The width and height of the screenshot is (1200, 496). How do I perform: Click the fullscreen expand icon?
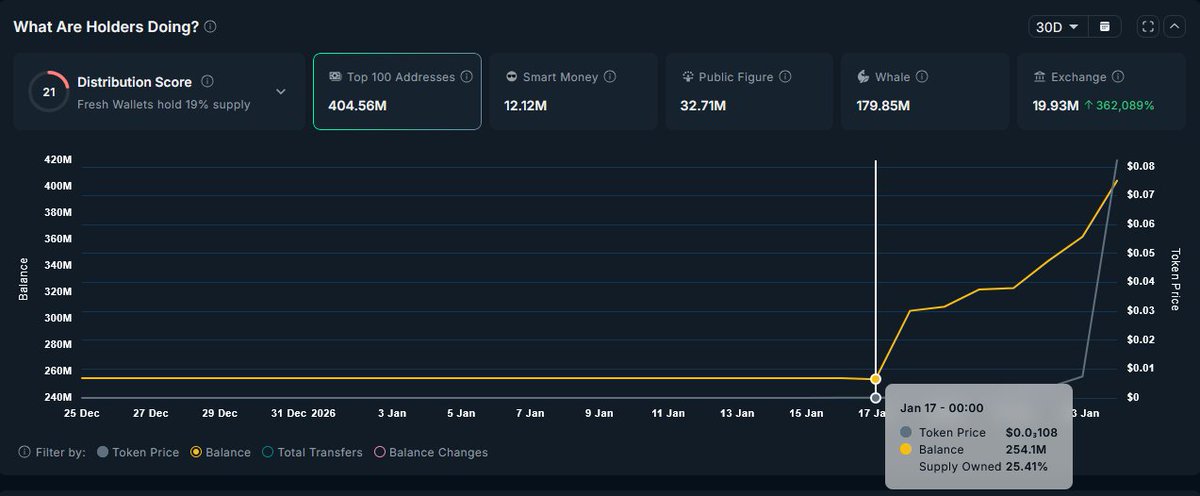[x=1148, y=27]
